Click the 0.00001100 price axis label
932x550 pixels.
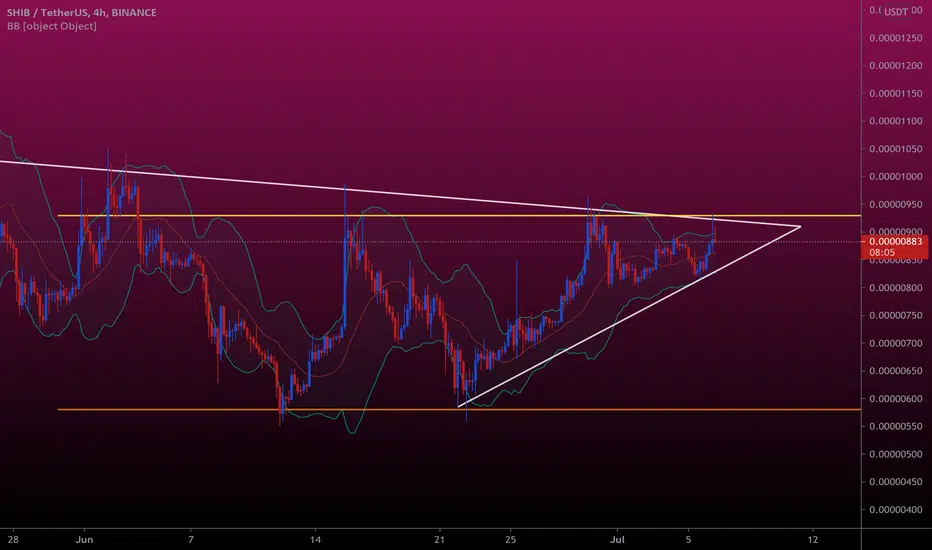(896, 121)
